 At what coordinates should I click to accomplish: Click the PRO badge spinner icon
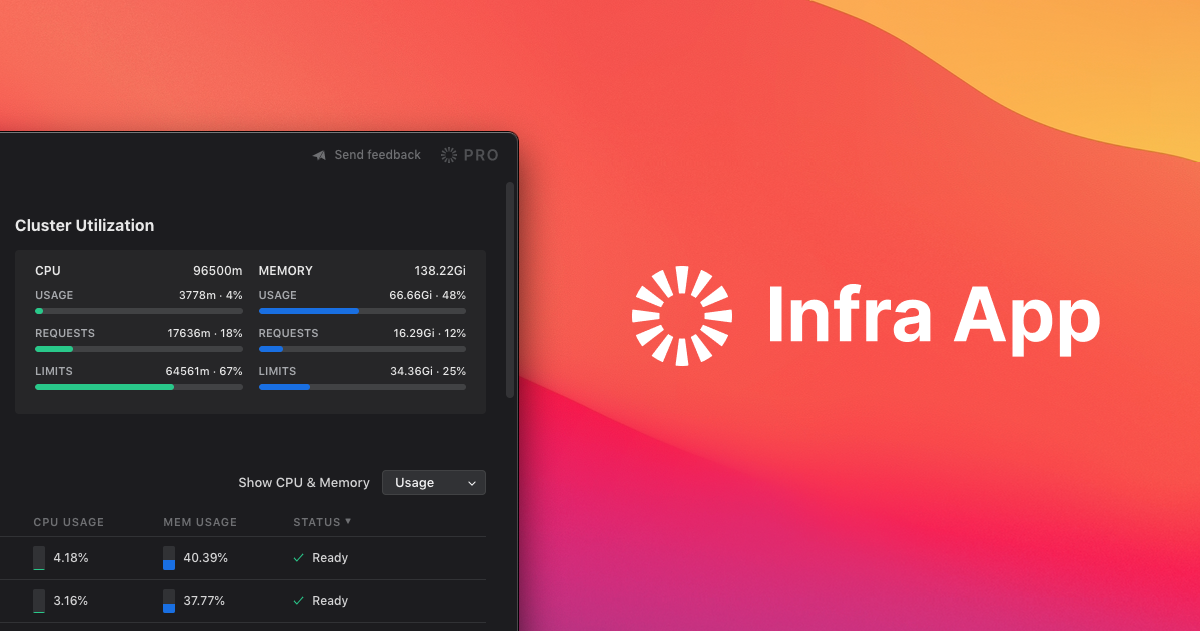449,155
